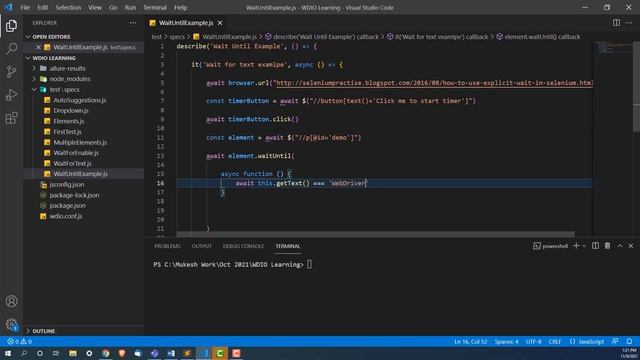
Task: Open jsconfig.json file
Action: [67, 184]
